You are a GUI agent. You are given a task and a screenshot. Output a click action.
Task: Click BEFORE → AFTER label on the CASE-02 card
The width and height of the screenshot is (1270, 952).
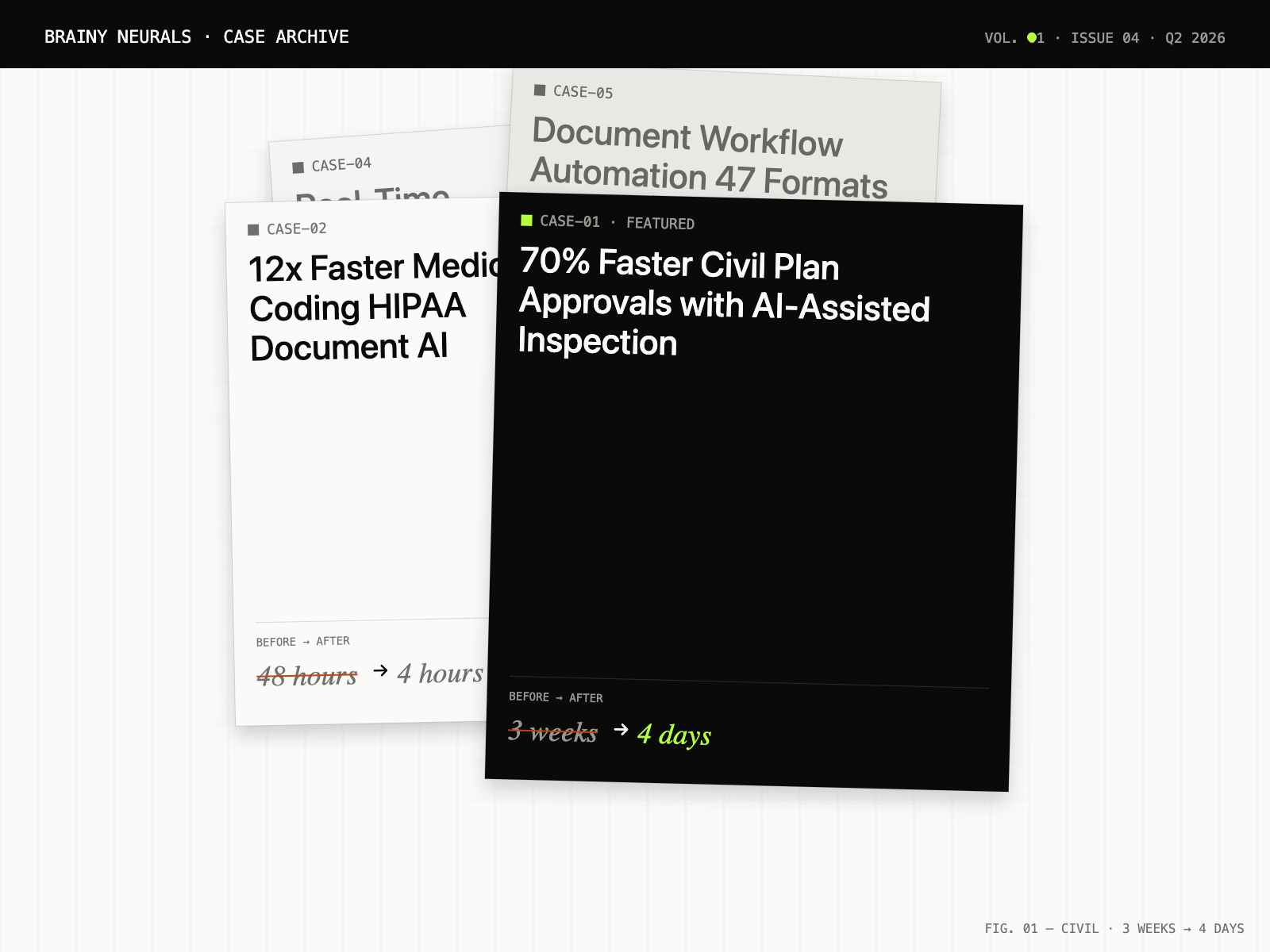coord(302,641)
